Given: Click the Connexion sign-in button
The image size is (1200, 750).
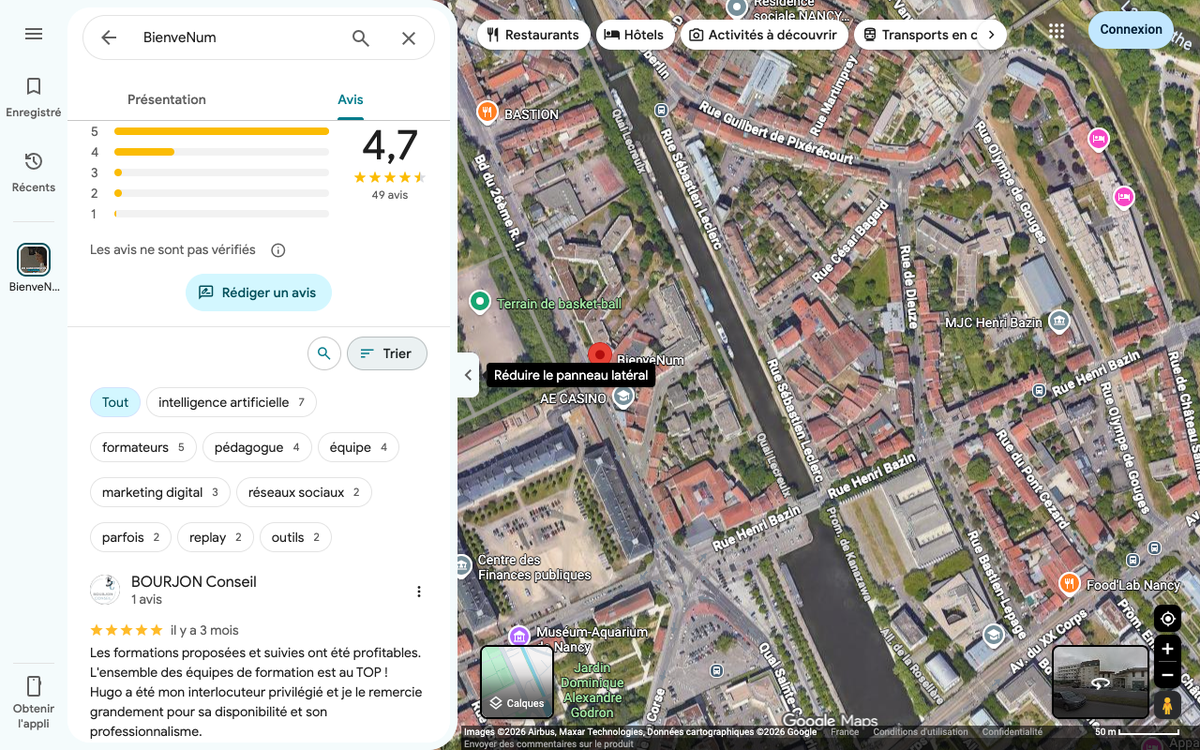Looking at the screenshot, I should tap(1131, 30).
